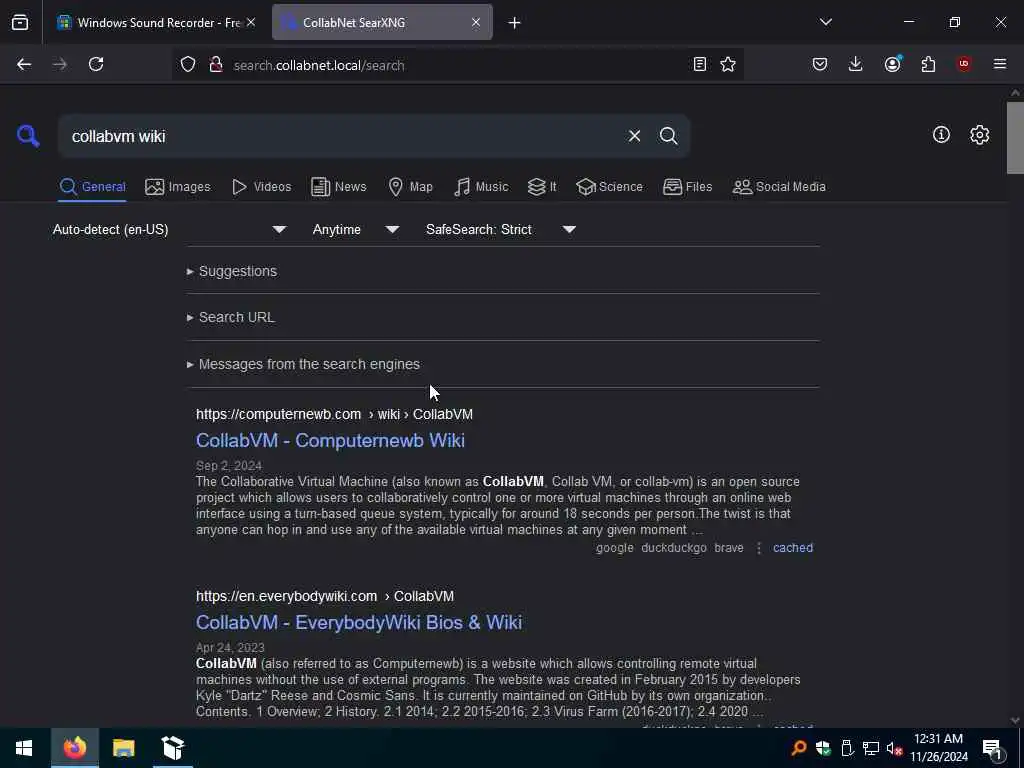1024x768 pixels.
Task: Bookmark this page with star icon
Action: click(728, 64)
